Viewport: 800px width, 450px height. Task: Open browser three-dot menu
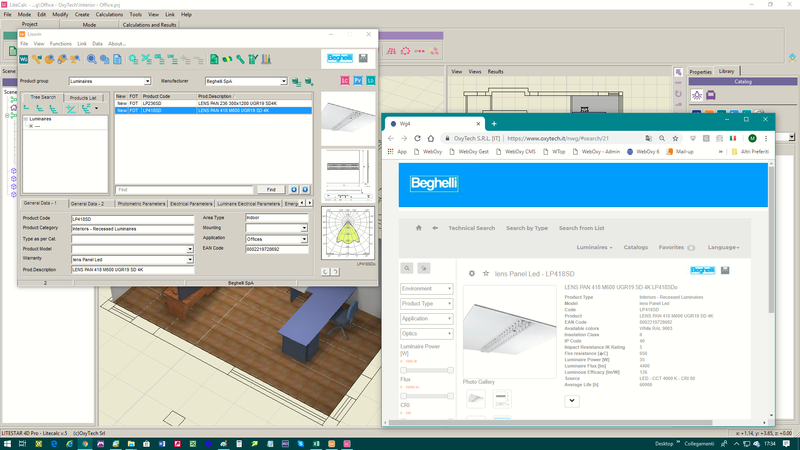point(766,138)
